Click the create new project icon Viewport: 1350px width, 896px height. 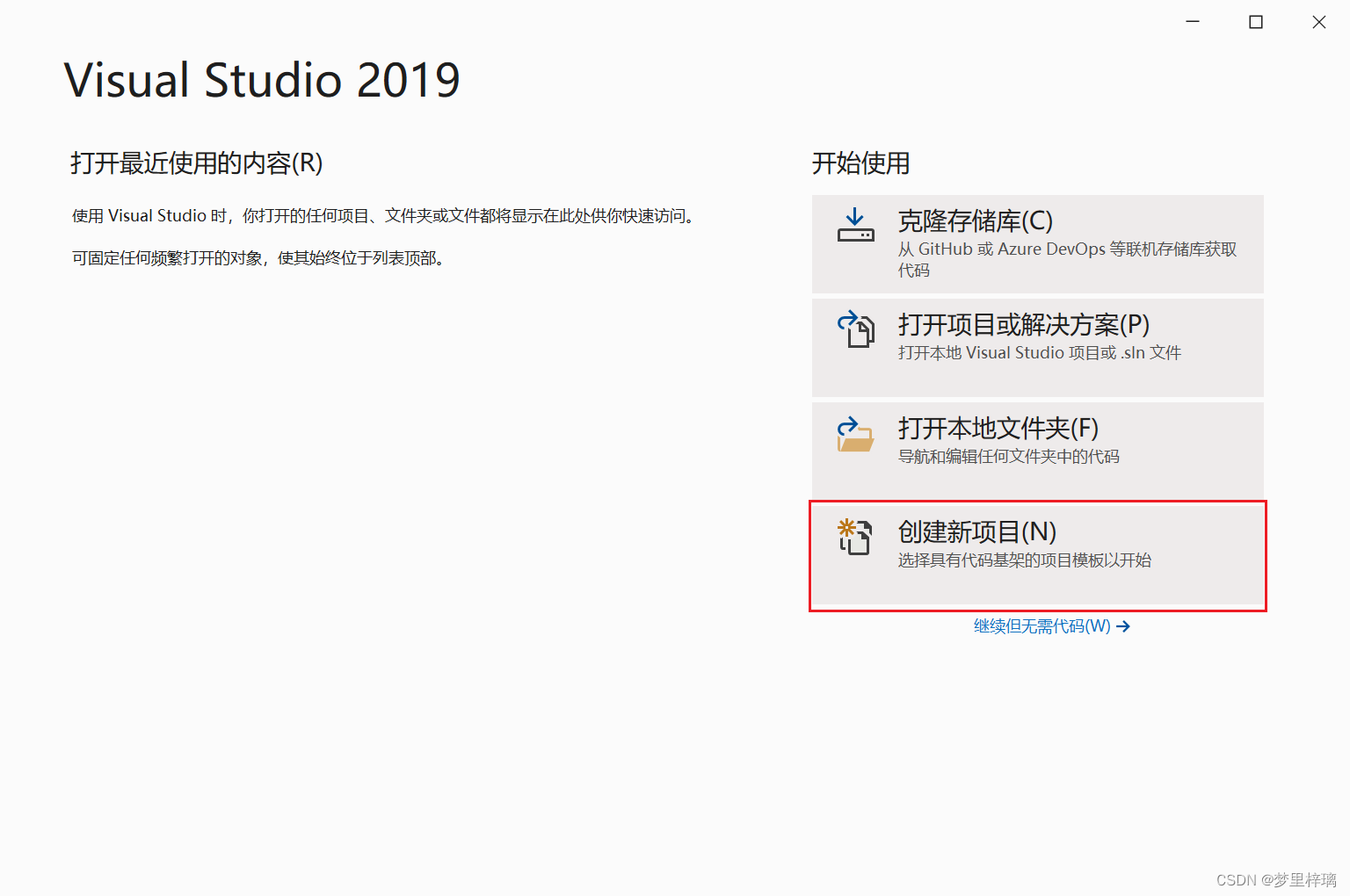point(855,537)
